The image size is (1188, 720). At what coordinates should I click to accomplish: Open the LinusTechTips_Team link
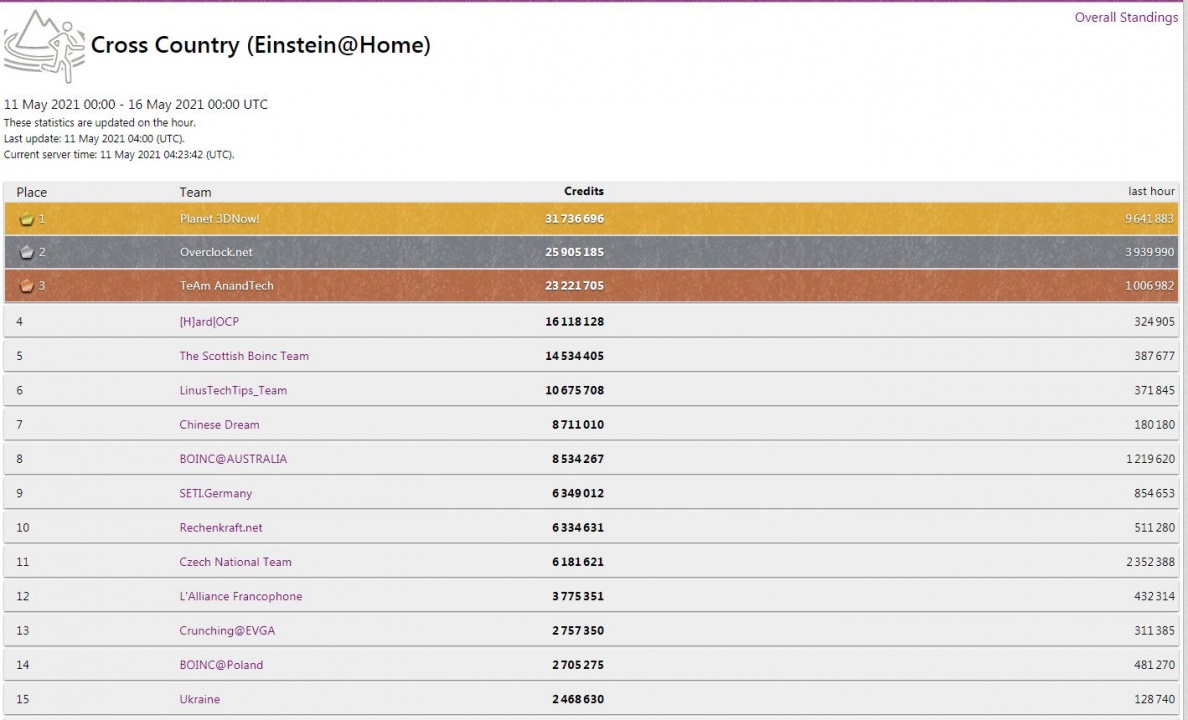tap(233, 391)
